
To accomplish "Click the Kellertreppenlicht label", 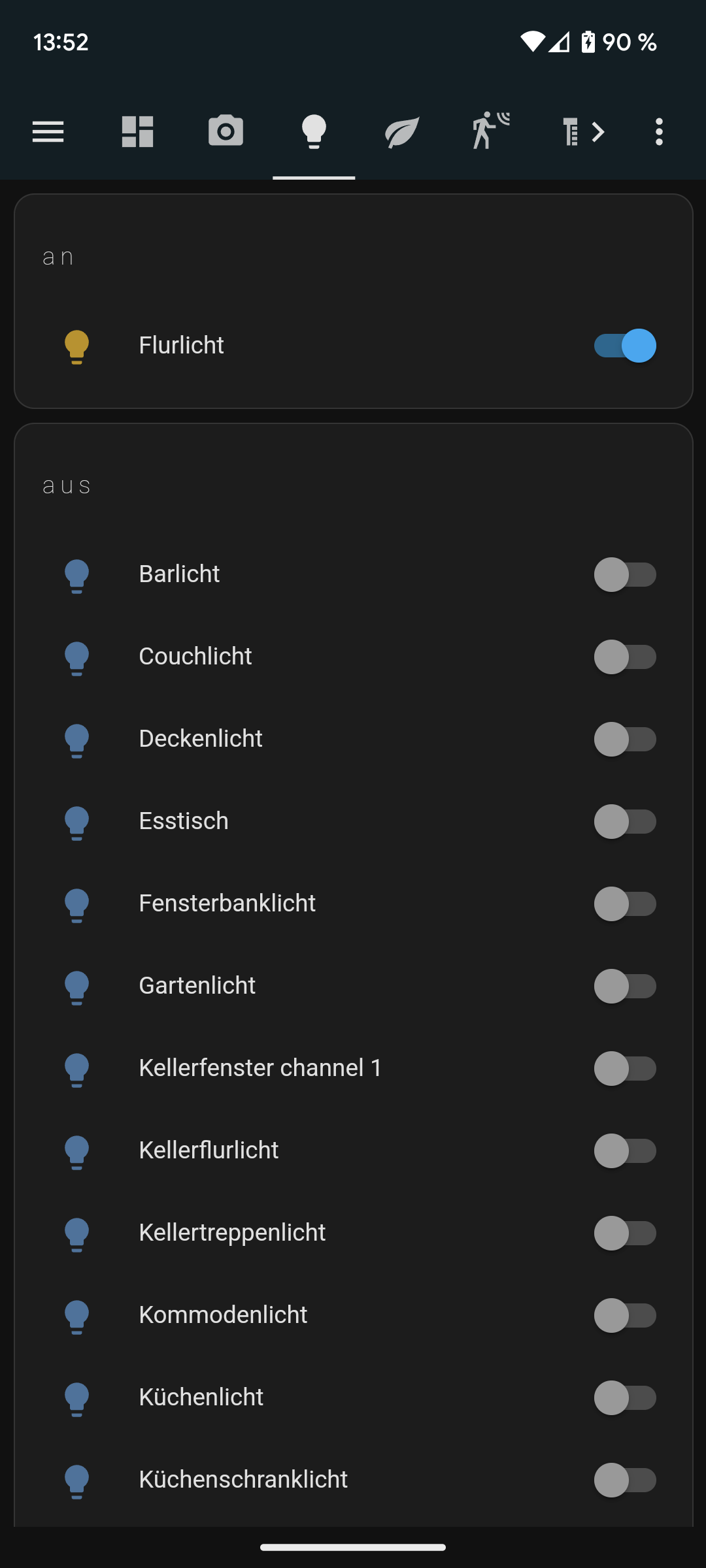I will pos(232,1232).
